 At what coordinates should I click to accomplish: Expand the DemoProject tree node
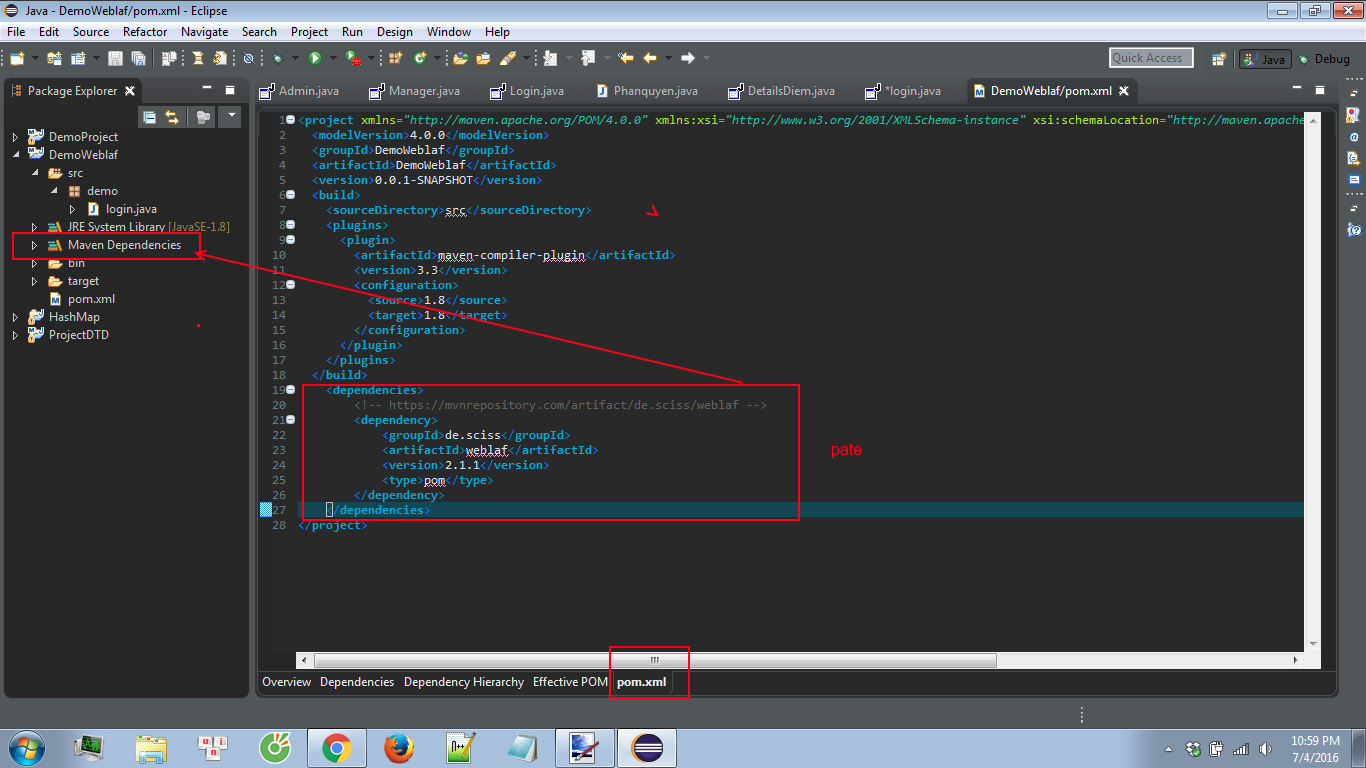point(16,137)
